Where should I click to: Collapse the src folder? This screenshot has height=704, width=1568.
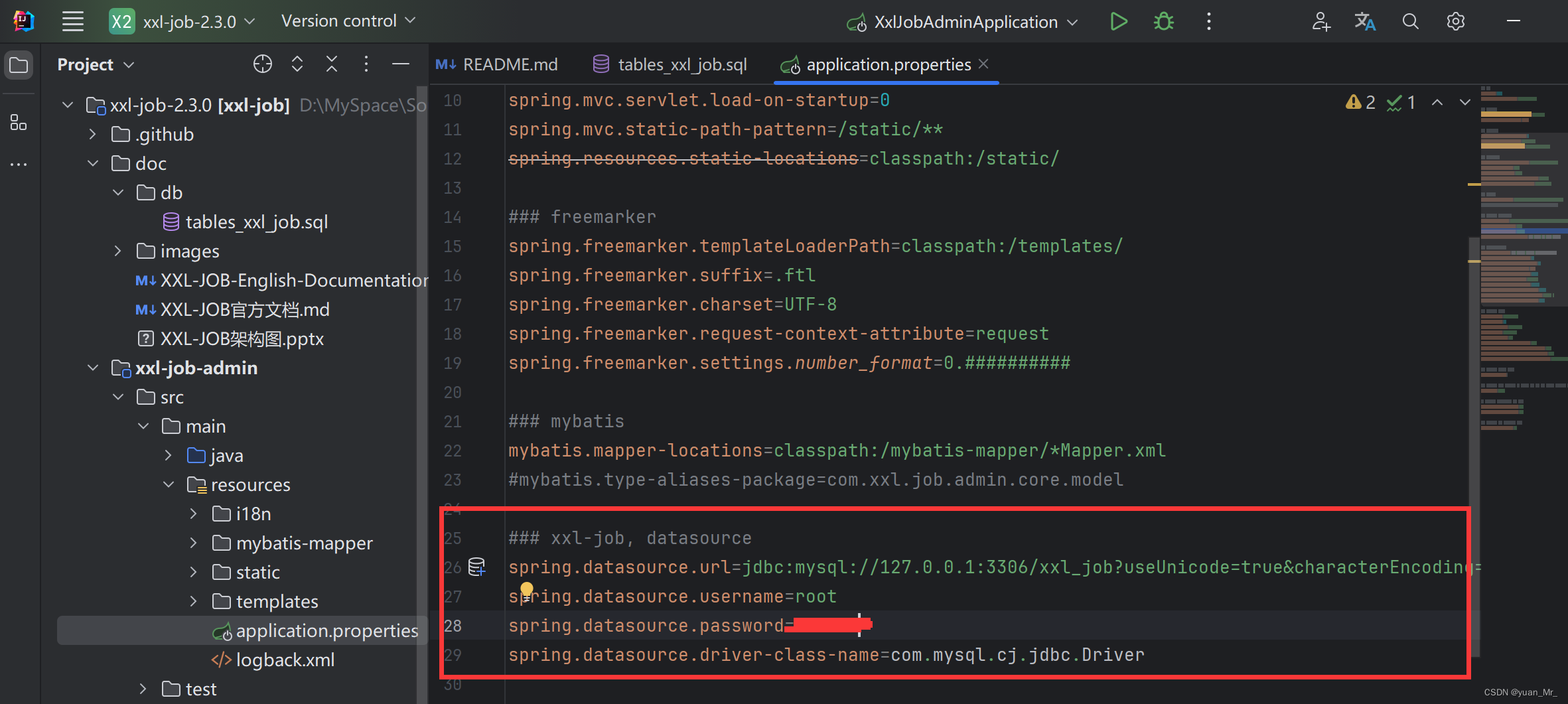pos(117,397)
